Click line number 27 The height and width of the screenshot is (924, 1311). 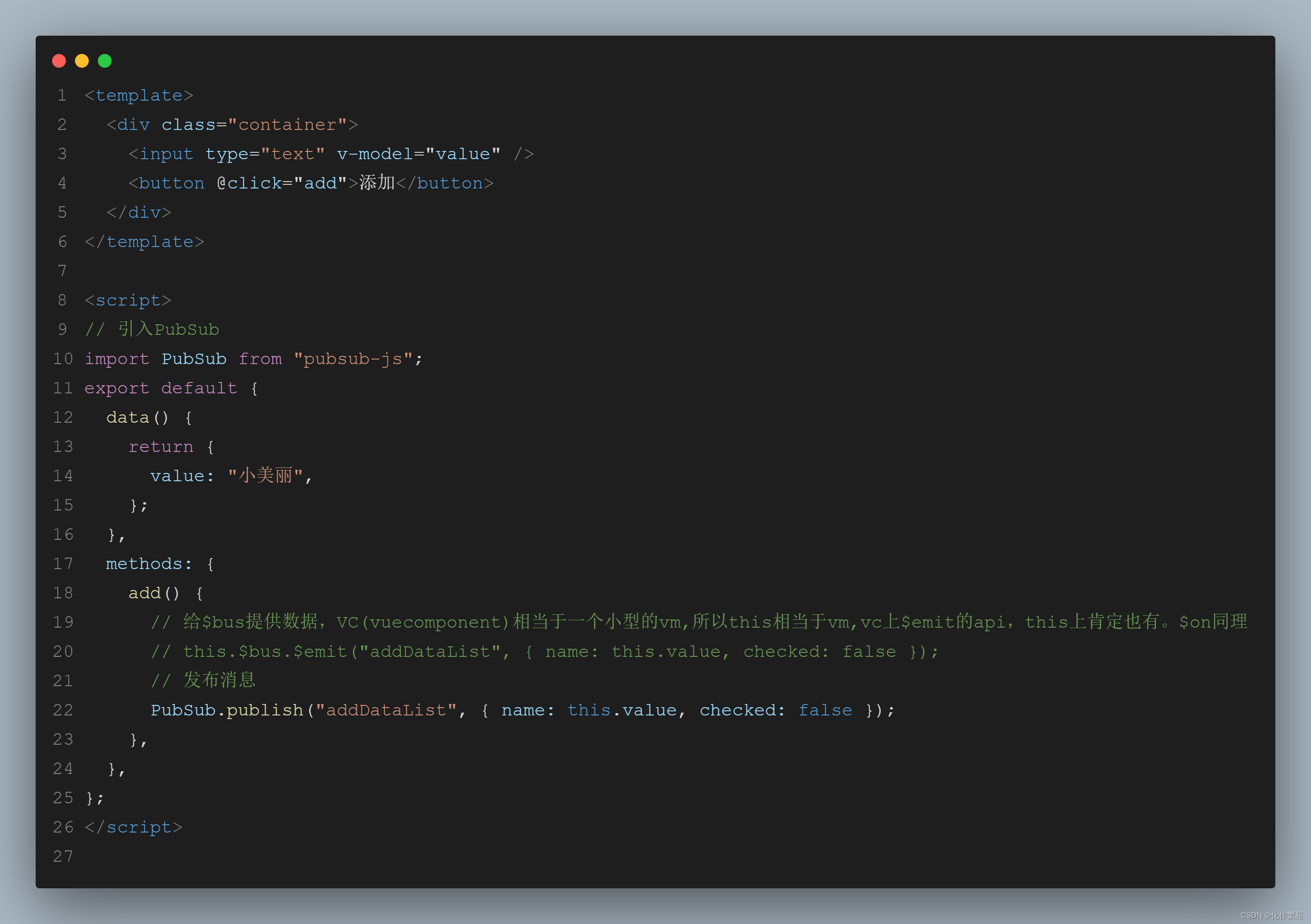[63, 857]
